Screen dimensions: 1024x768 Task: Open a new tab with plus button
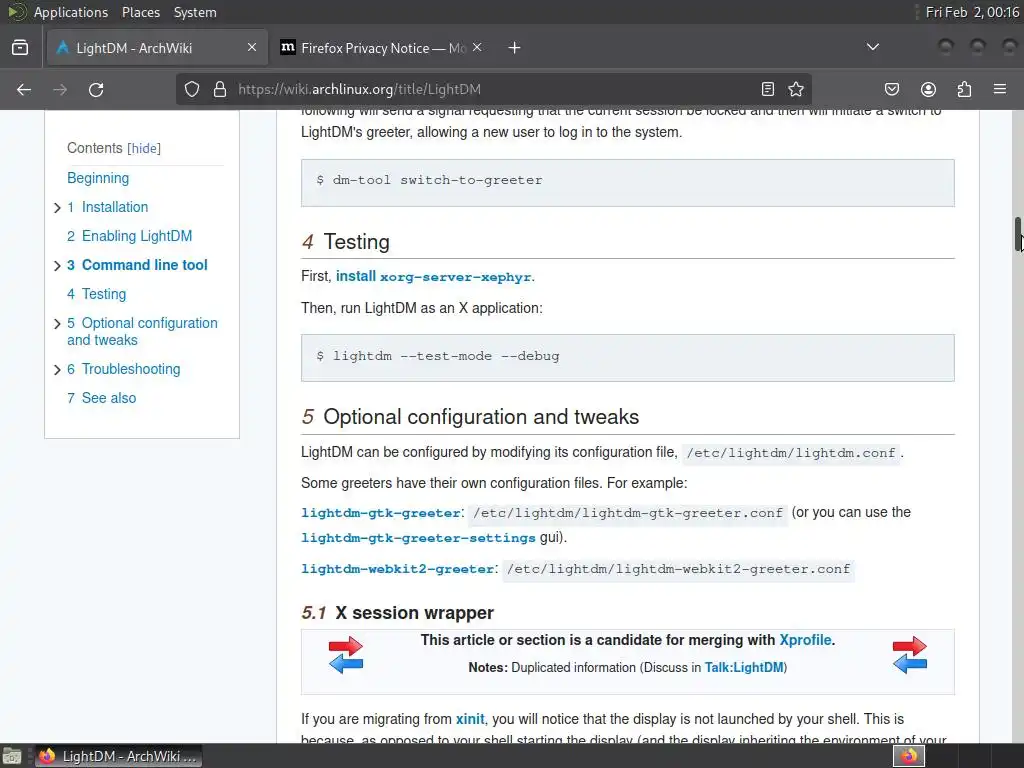tap(515, 48)
